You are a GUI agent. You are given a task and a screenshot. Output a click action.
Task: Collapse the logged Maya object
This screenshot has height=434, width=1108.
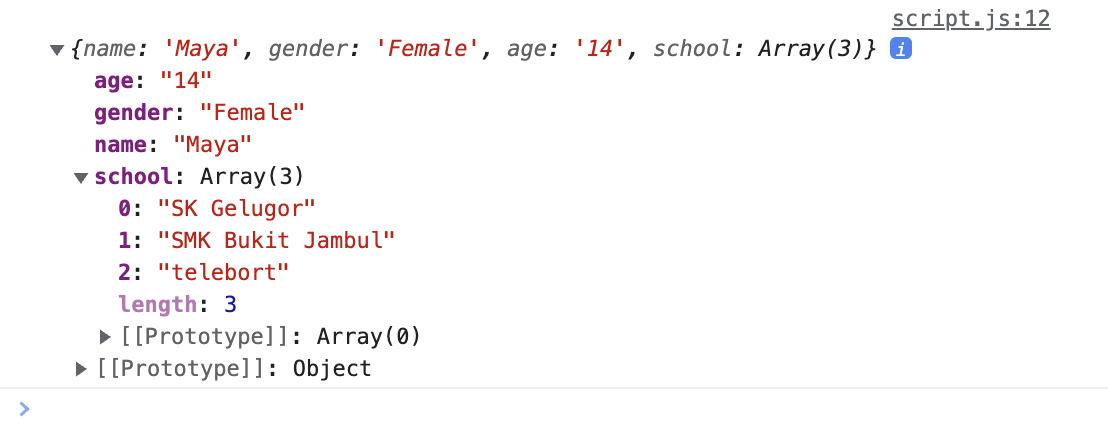tap(56, 49)
